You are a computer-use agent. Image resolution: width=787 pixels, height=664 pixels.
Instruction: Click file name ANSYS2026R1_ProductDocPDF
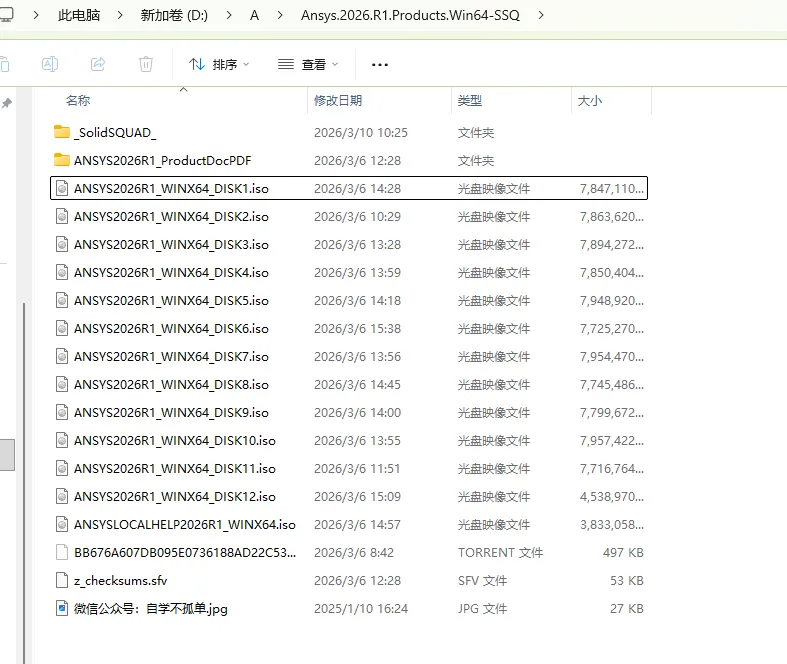pyautogui.click(x=163, y=161)
